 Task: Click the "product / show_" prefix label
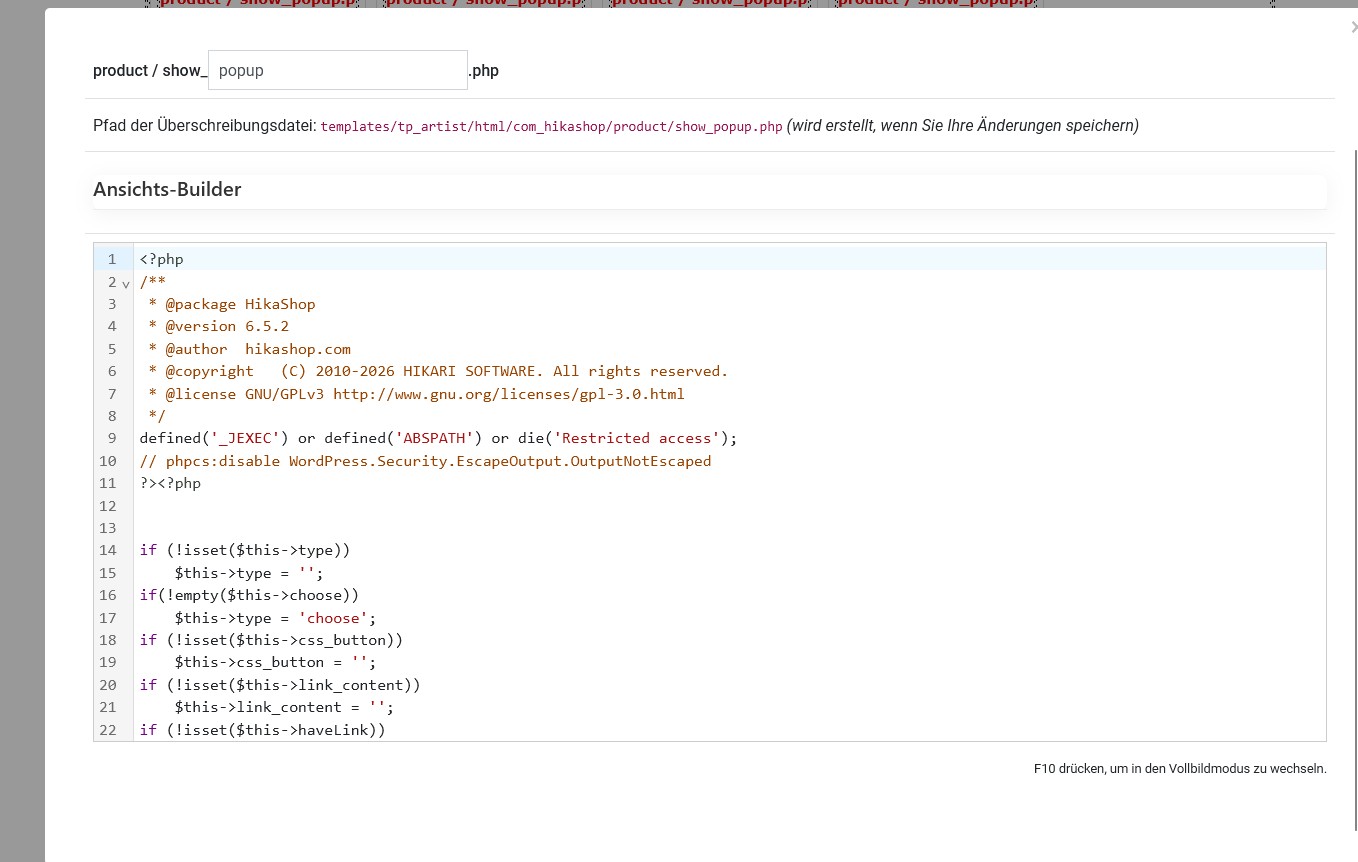click(x=150, y=70)
